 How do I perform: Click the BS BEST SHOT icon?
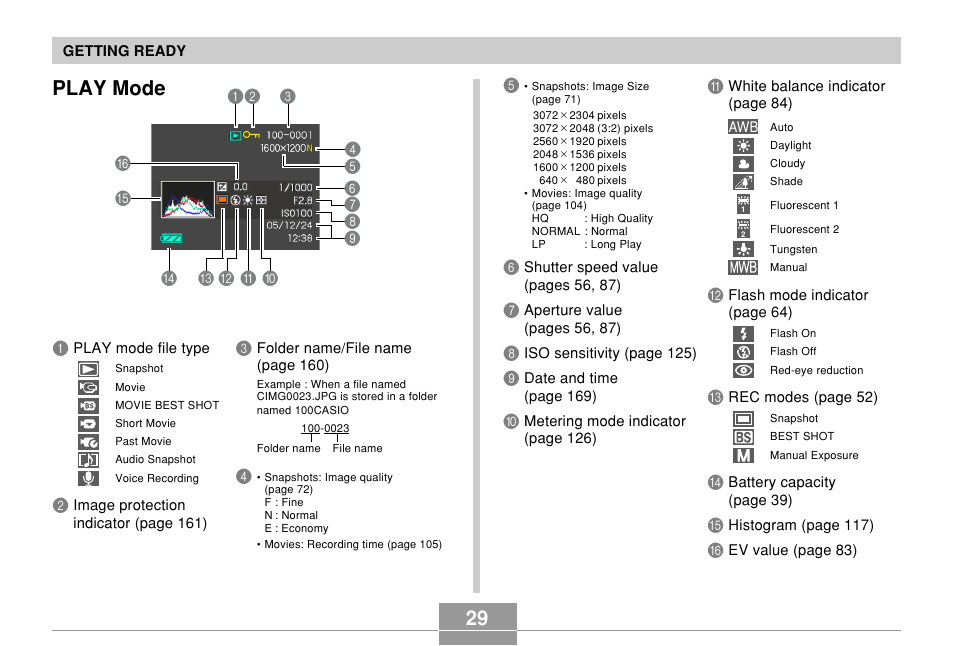[743, 437]
